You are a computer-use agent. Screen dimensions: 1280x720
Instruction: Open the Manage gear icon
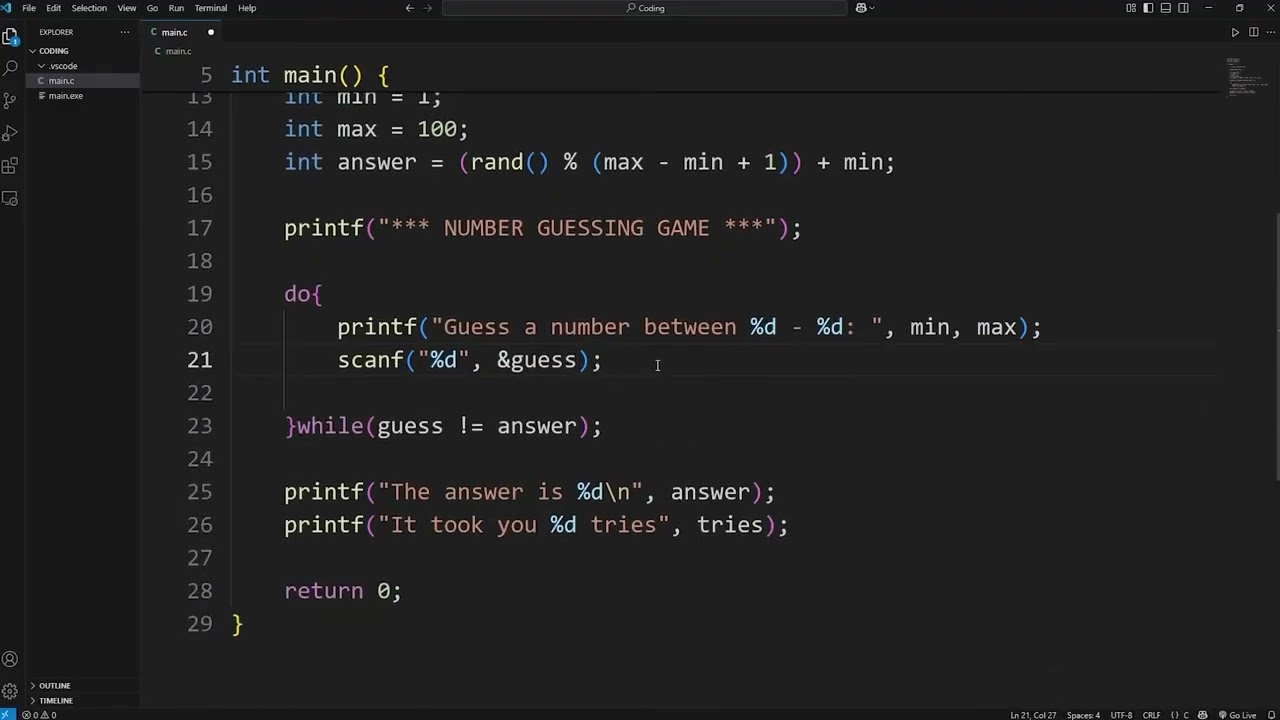click(10, 691)
